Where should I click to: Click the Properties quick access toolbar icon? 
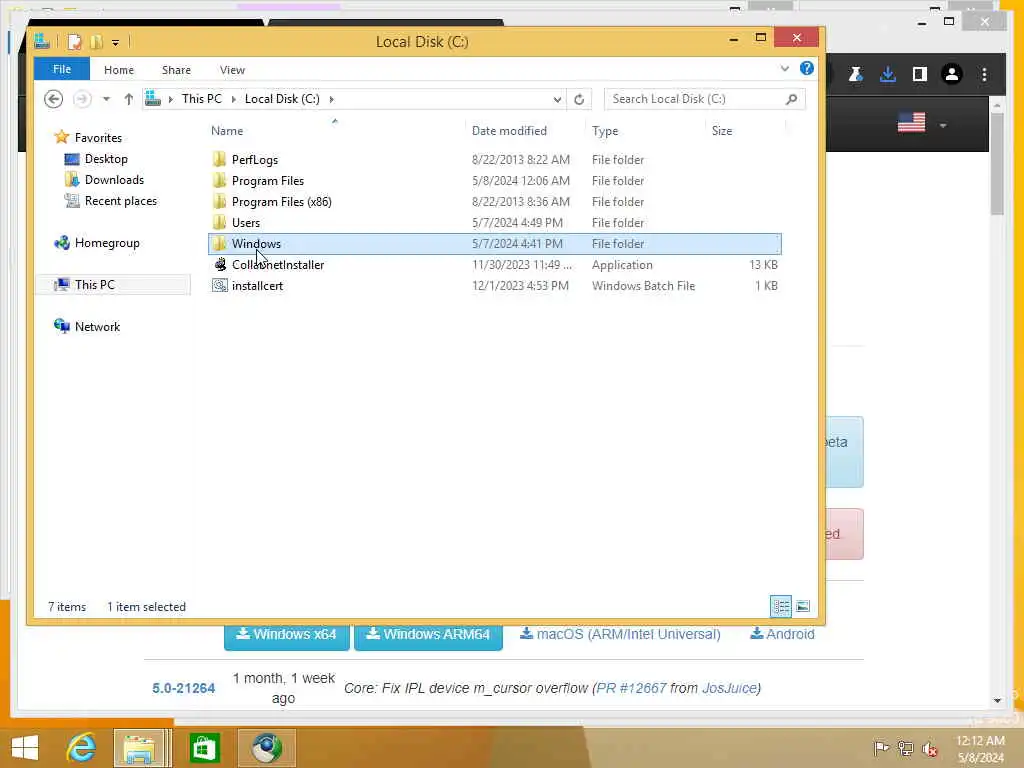click(x=75, y=42)
